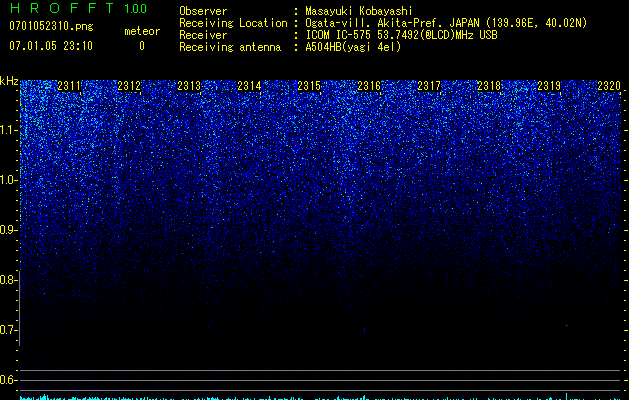Select the file name 0701052310.png

point(51,27)
